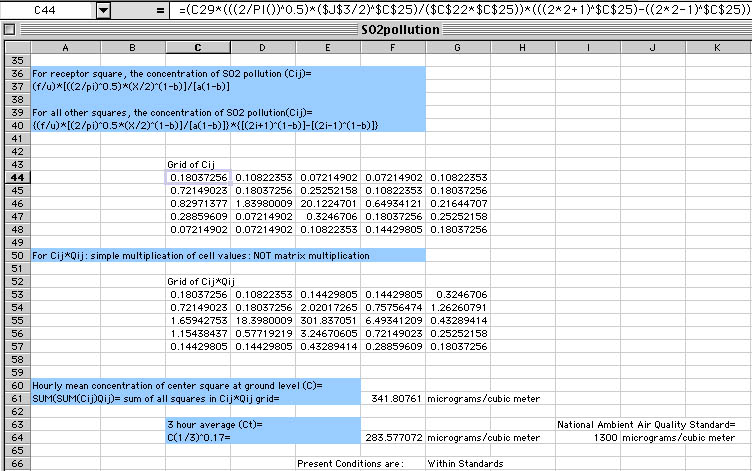Select the cell with value 1.15438437

[198, 333]
